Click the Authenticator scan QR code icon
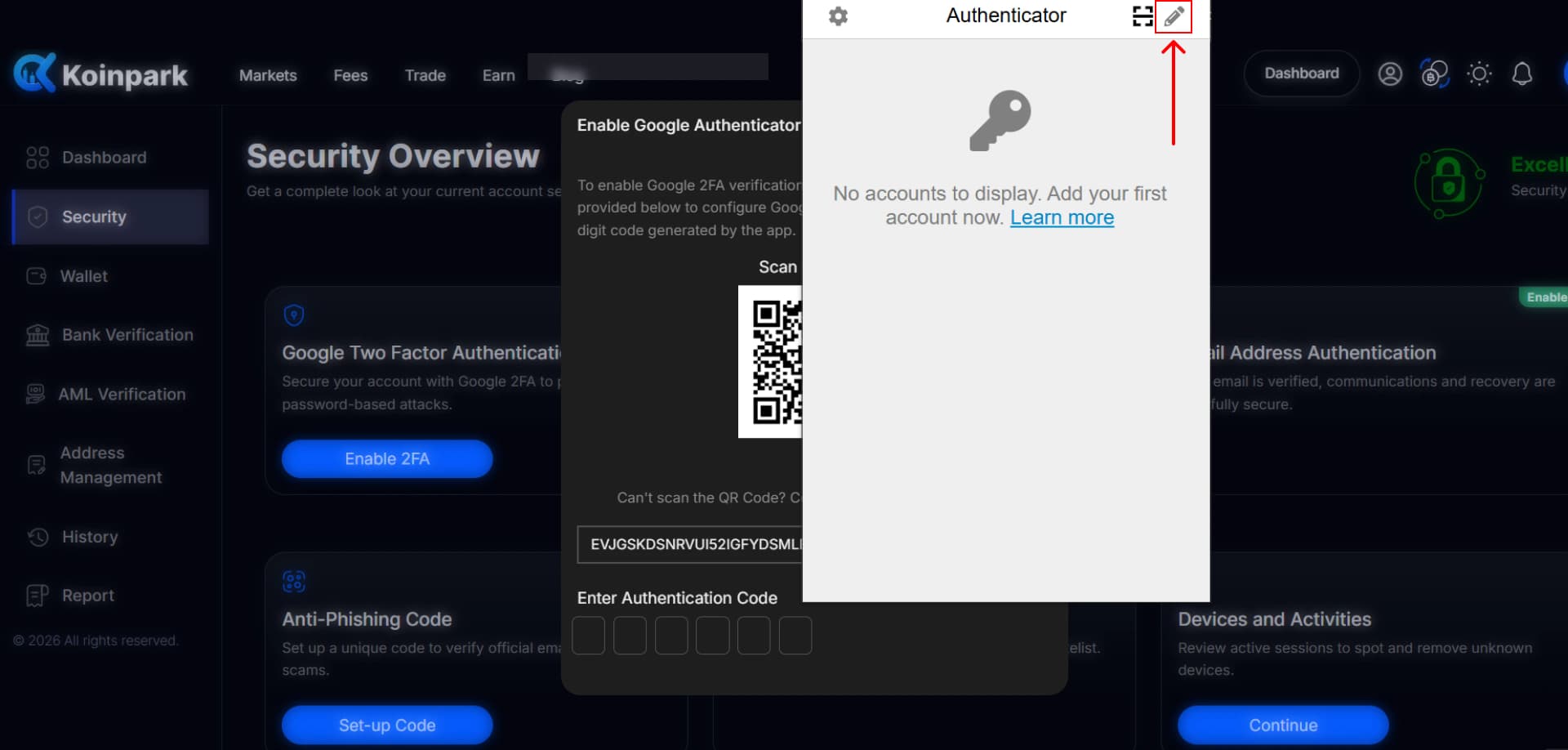 (1143, 16)
